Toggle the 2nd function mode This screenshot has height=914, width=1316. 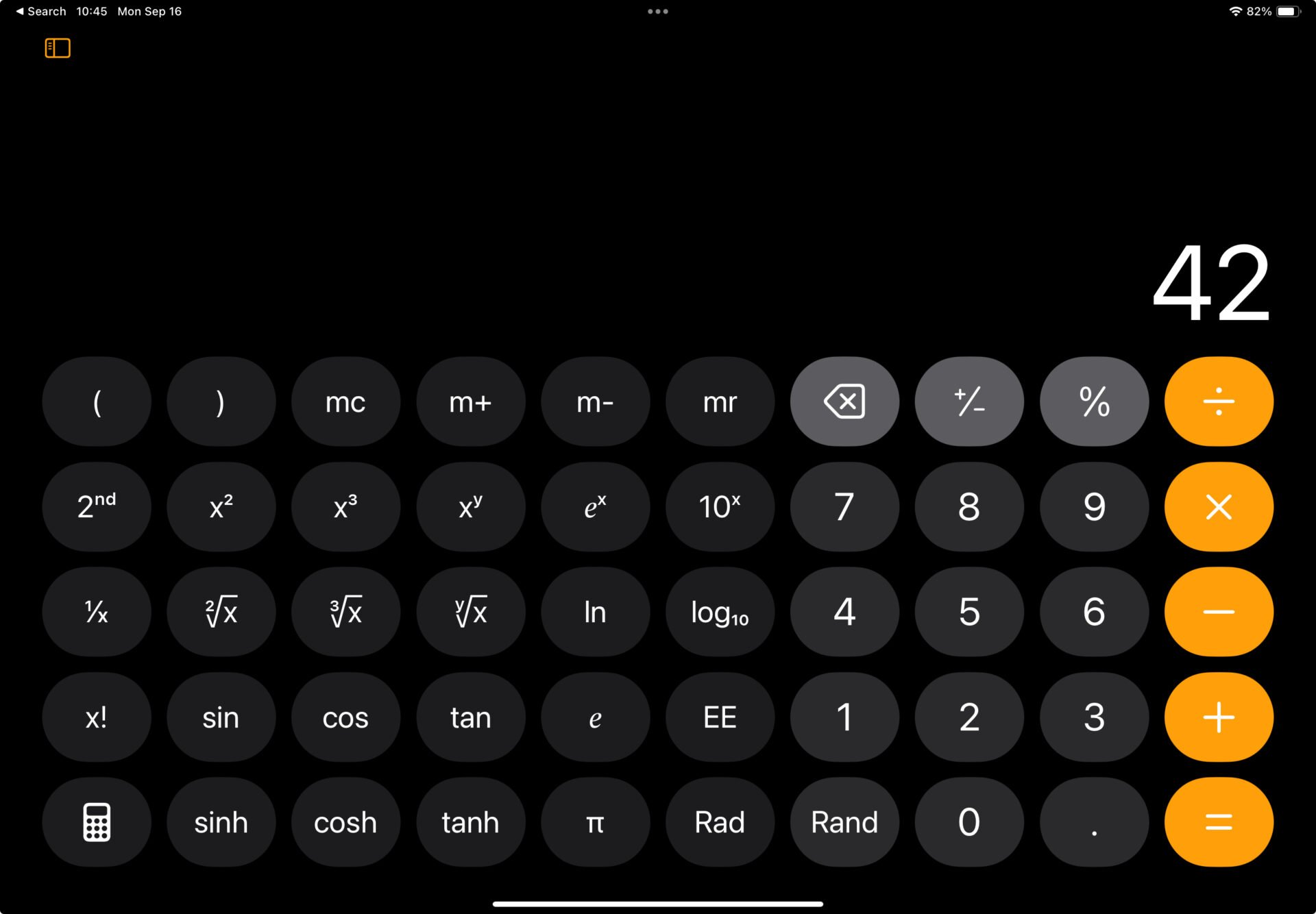point(95,505)
